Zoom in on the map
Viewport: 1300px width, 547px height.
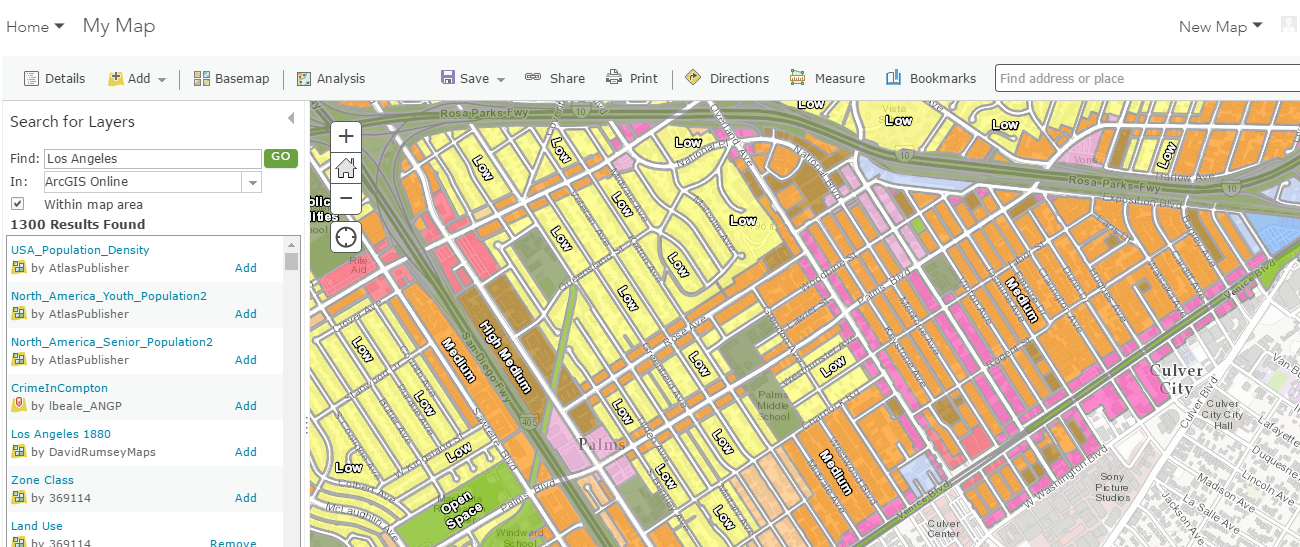pos(346,136)
